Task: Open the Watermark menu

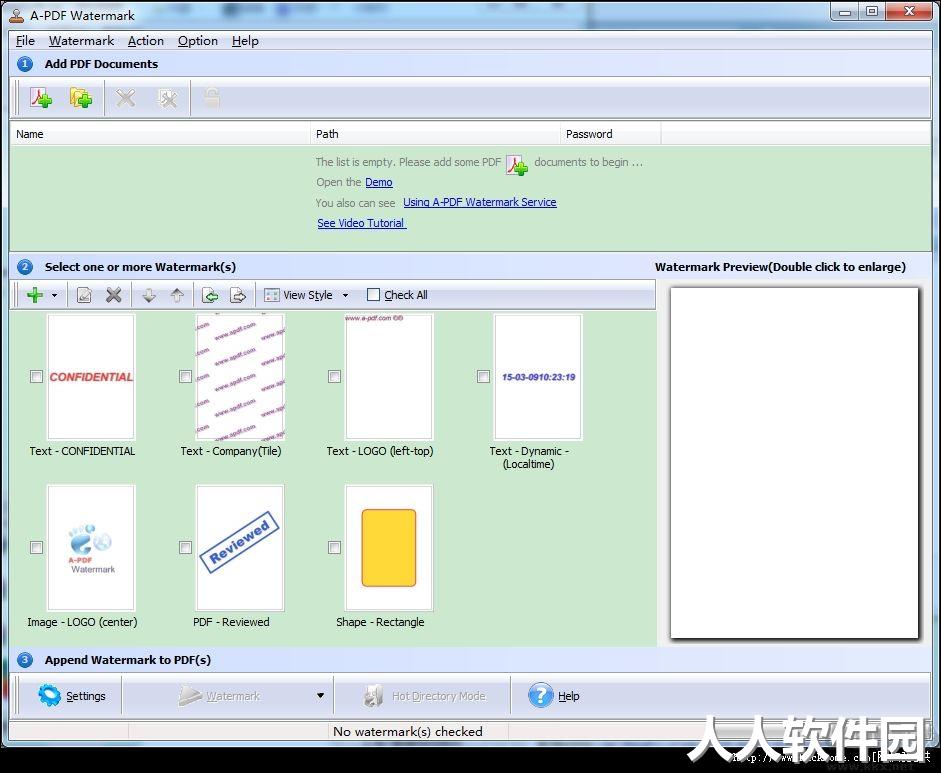Action: coord(82,41)
